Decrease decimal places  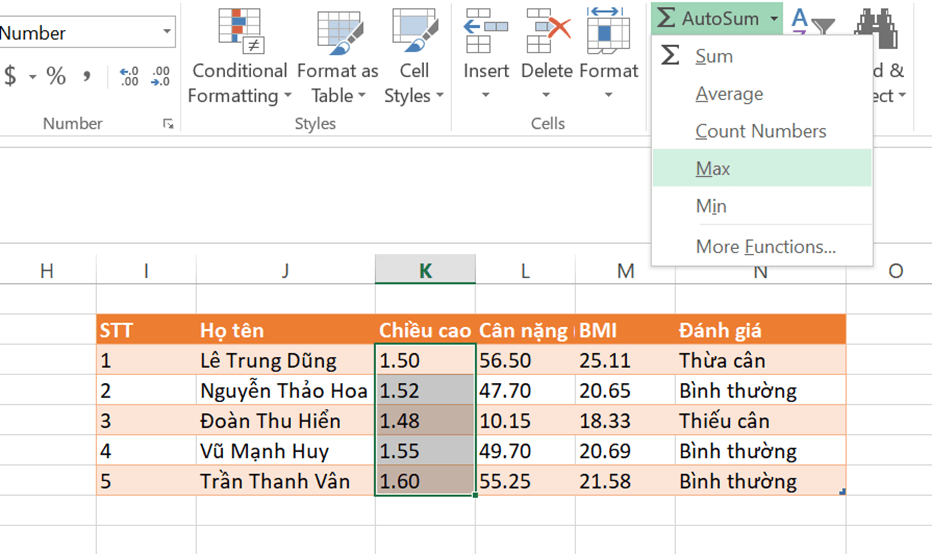click(160, 76)
